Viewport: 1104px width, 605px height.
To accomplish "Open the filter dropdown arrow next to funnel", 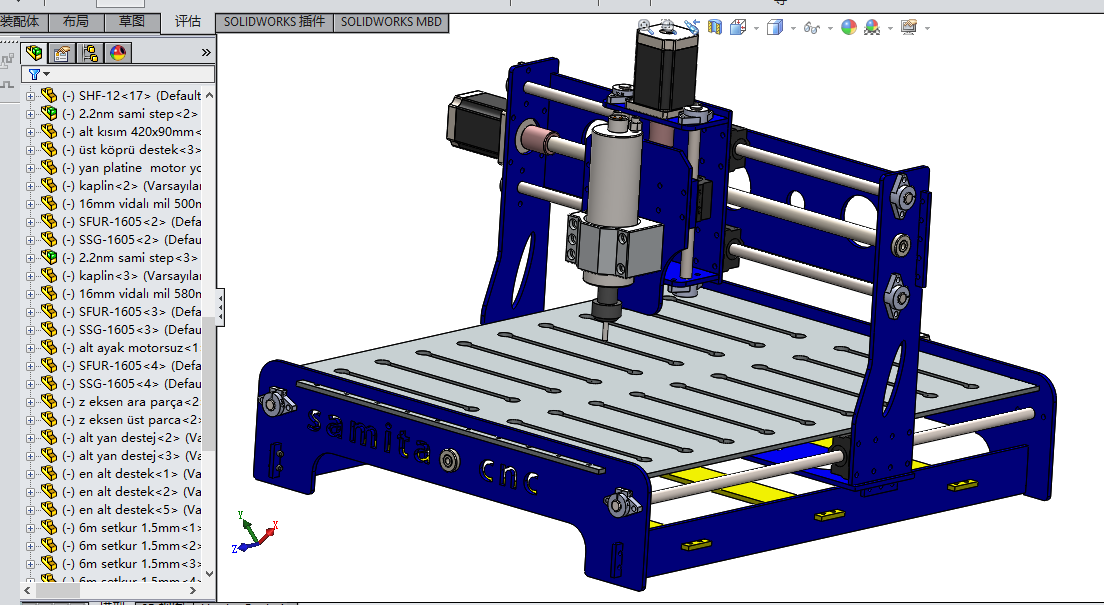I will (x=46, y=74).
